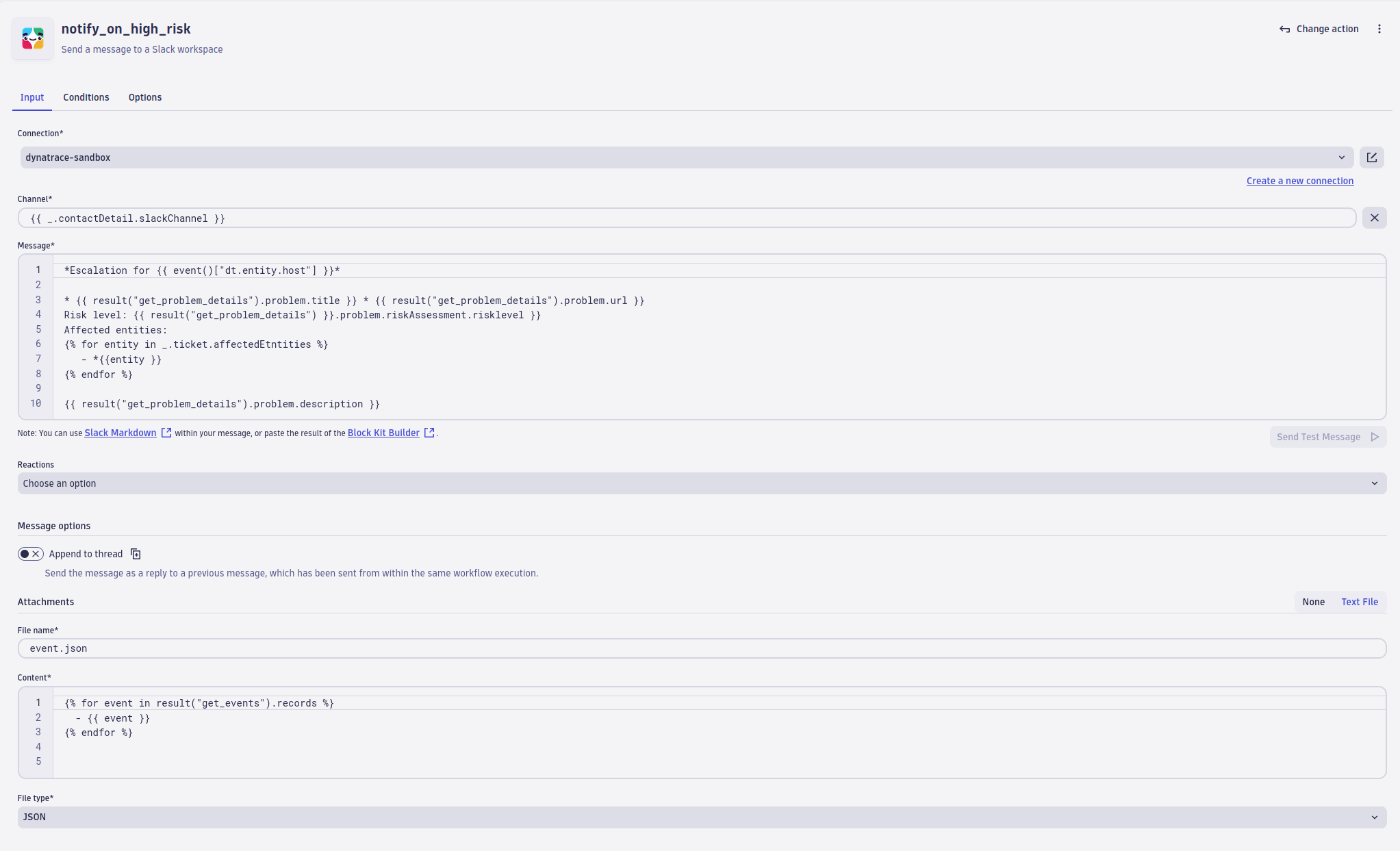Click the 'Affected entities:' message line
Image resolution: width=1400 pixels, height=851 pixels.
tap(116, 330)
